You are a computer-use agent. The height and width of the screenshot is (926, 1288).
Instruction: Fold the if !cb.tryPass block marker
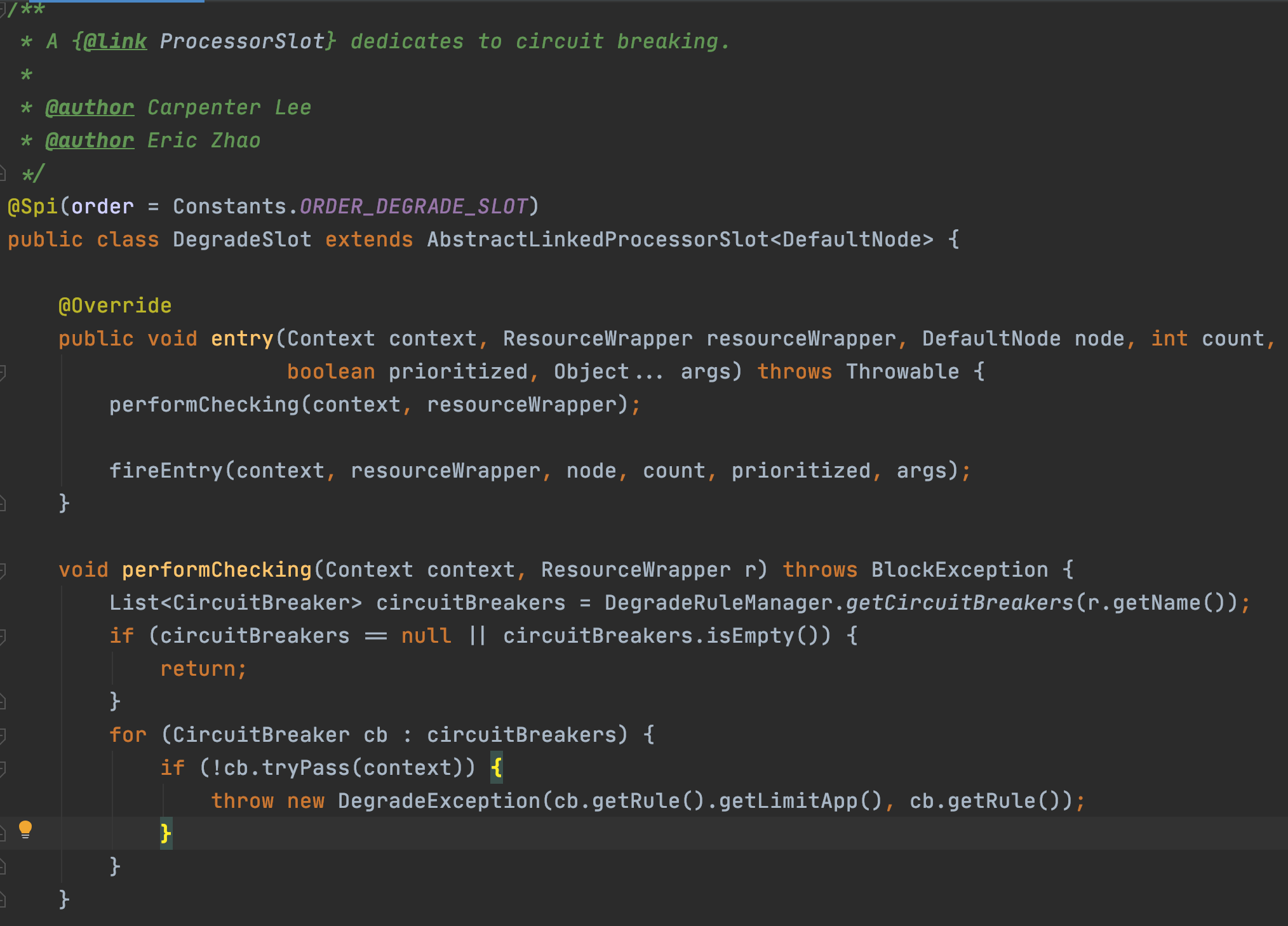tap(3, 768)
